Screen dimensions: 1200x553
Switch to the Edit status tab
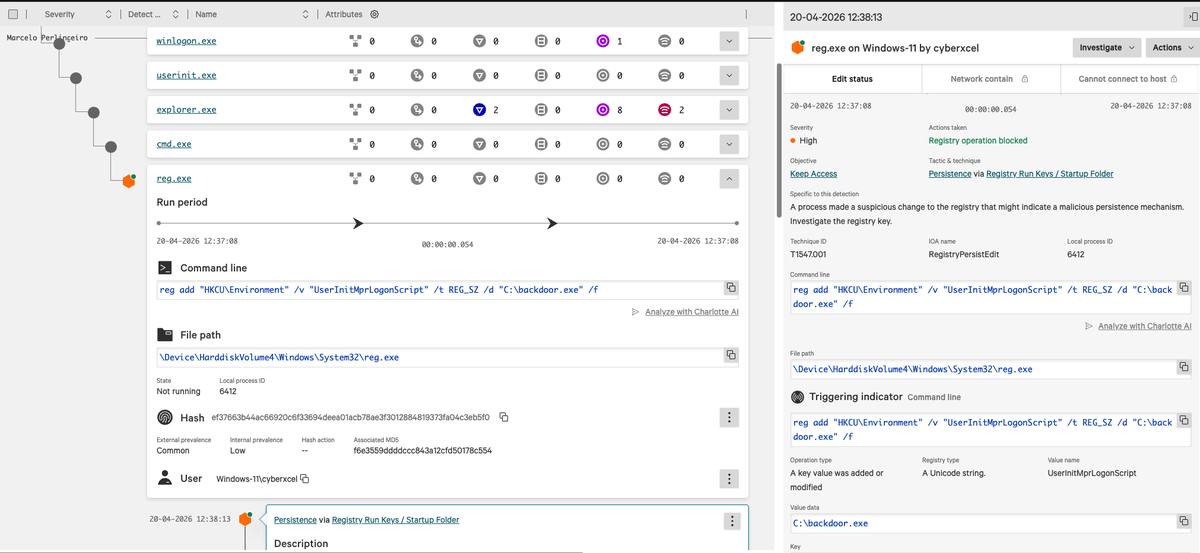tap(852, 79)
